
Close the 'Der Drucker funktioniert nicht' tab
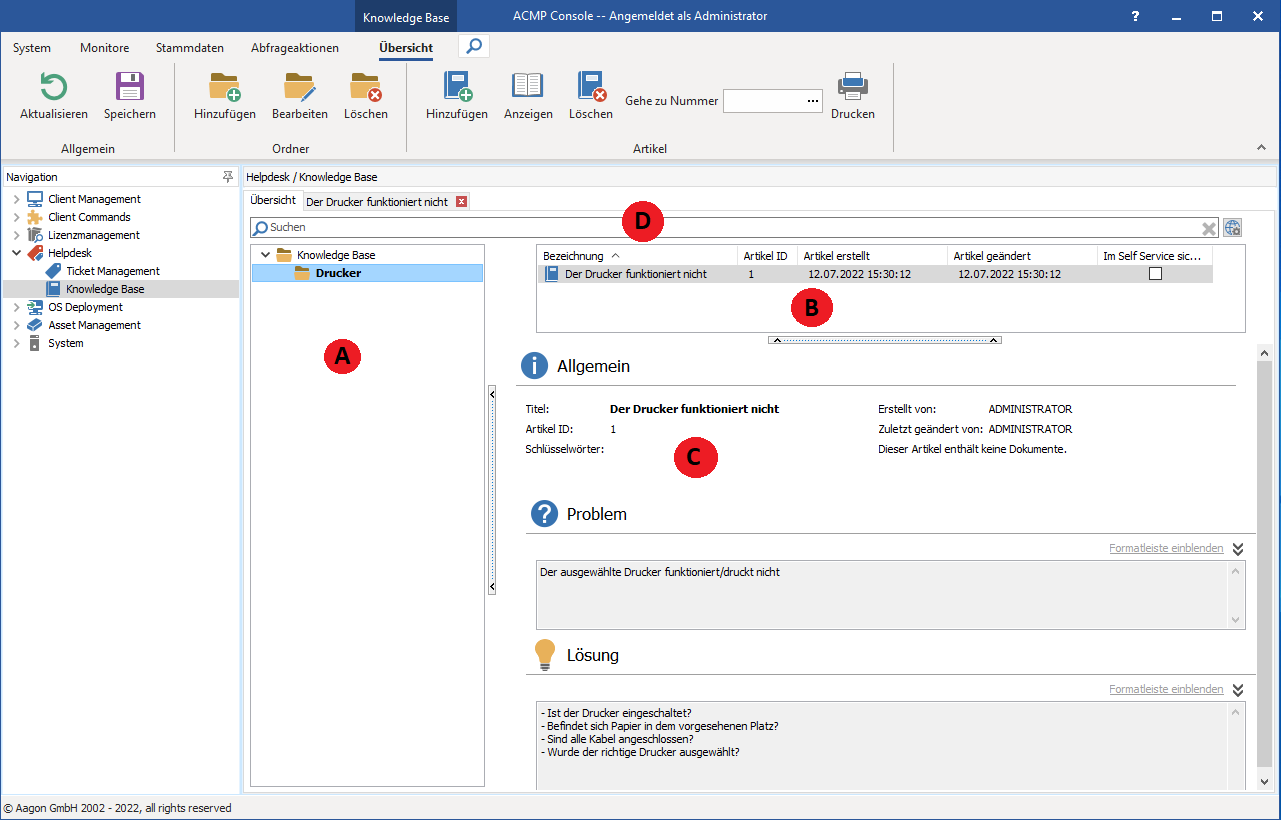461,201
